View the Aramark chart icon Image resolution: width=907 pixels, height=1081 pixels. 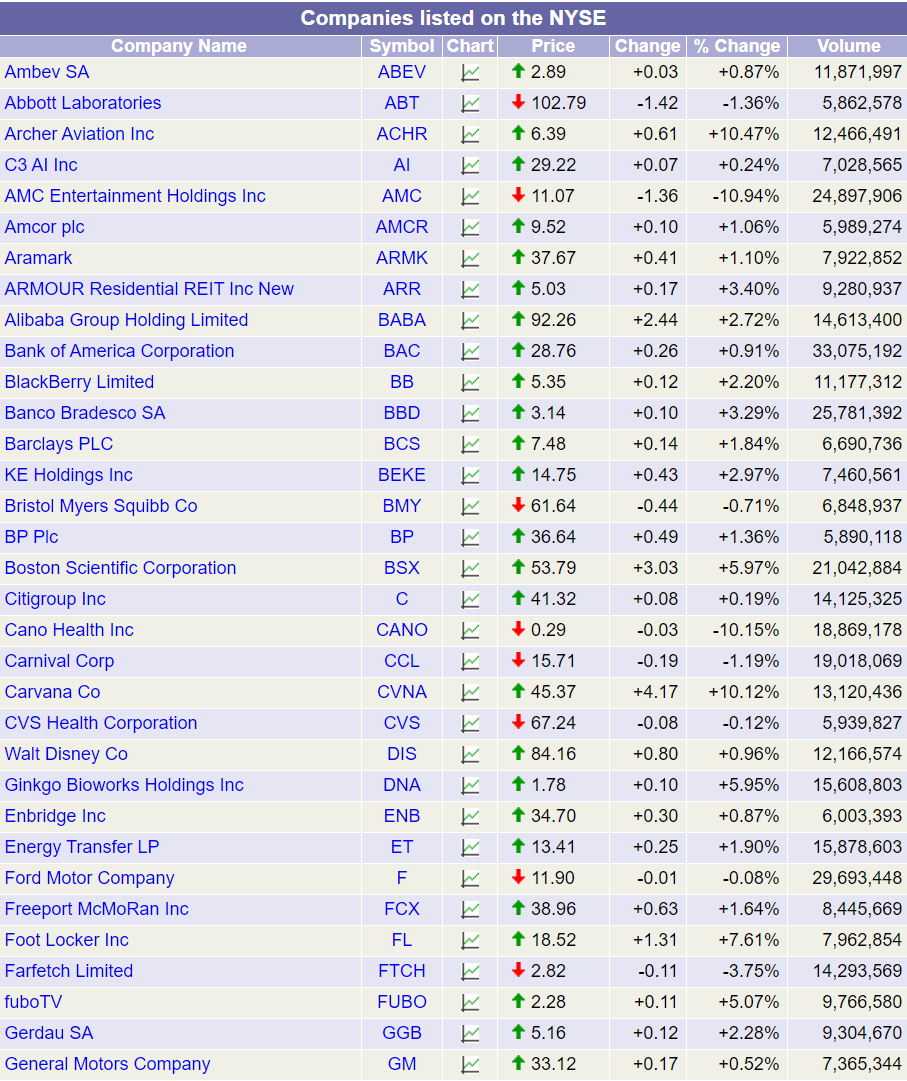pyautogui.click(x=470, y=259)
